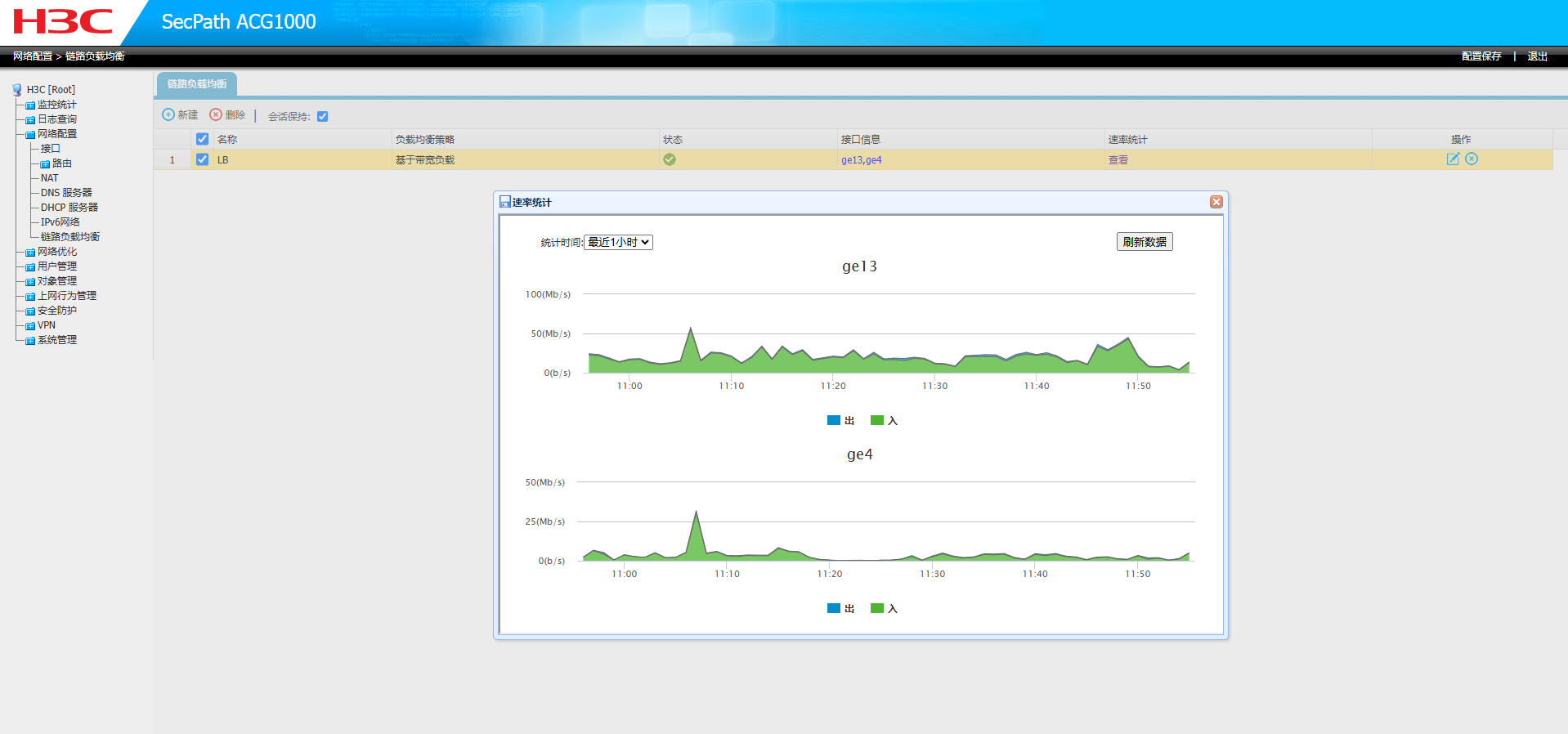Click the 刷新数据 button
The height and width of the screenshot is (734, 1568).
click(1145, 242)
